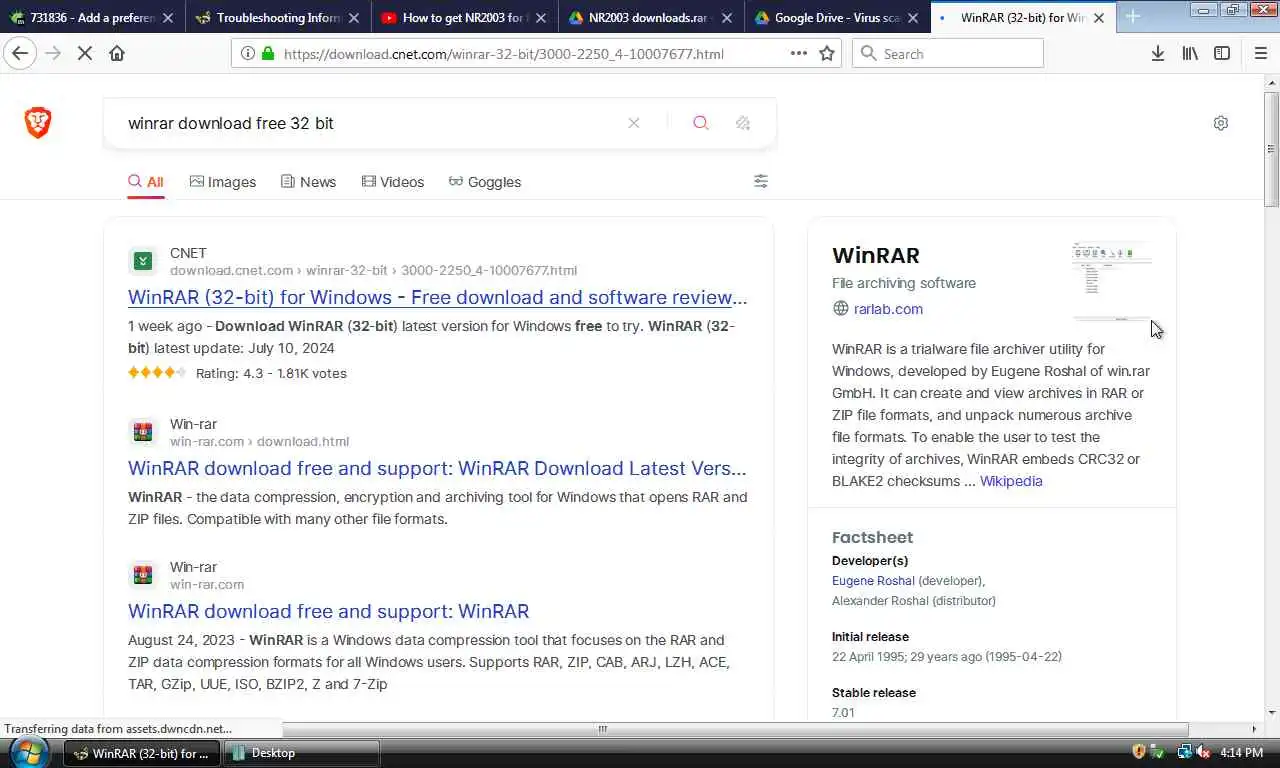This screenshot has height=768, width=1280.
Task: Click the CNET result favicon
Action: click(143, 261)
